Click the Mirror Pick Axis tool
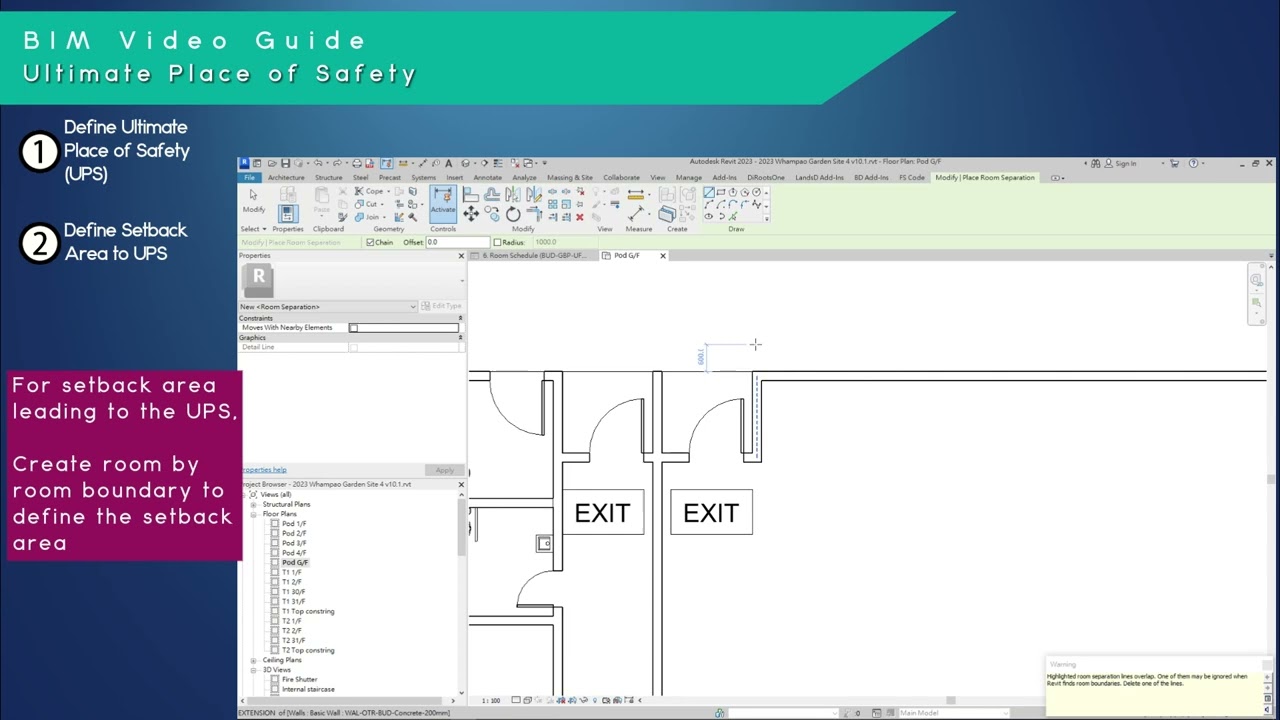Viewport: 1280px width, 720px height. (513, 194)
